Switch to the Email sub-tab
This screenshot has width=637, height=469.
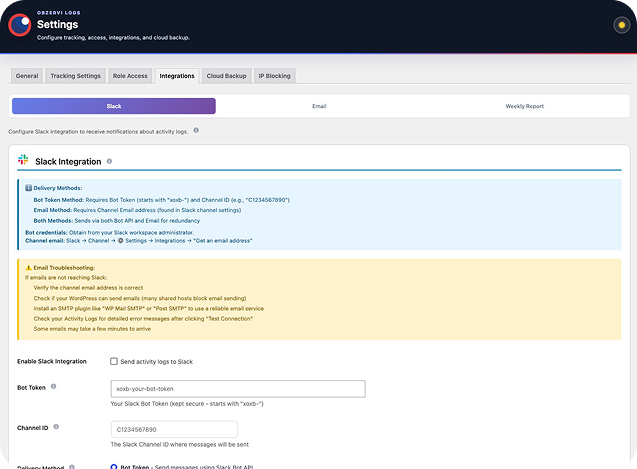319,106
